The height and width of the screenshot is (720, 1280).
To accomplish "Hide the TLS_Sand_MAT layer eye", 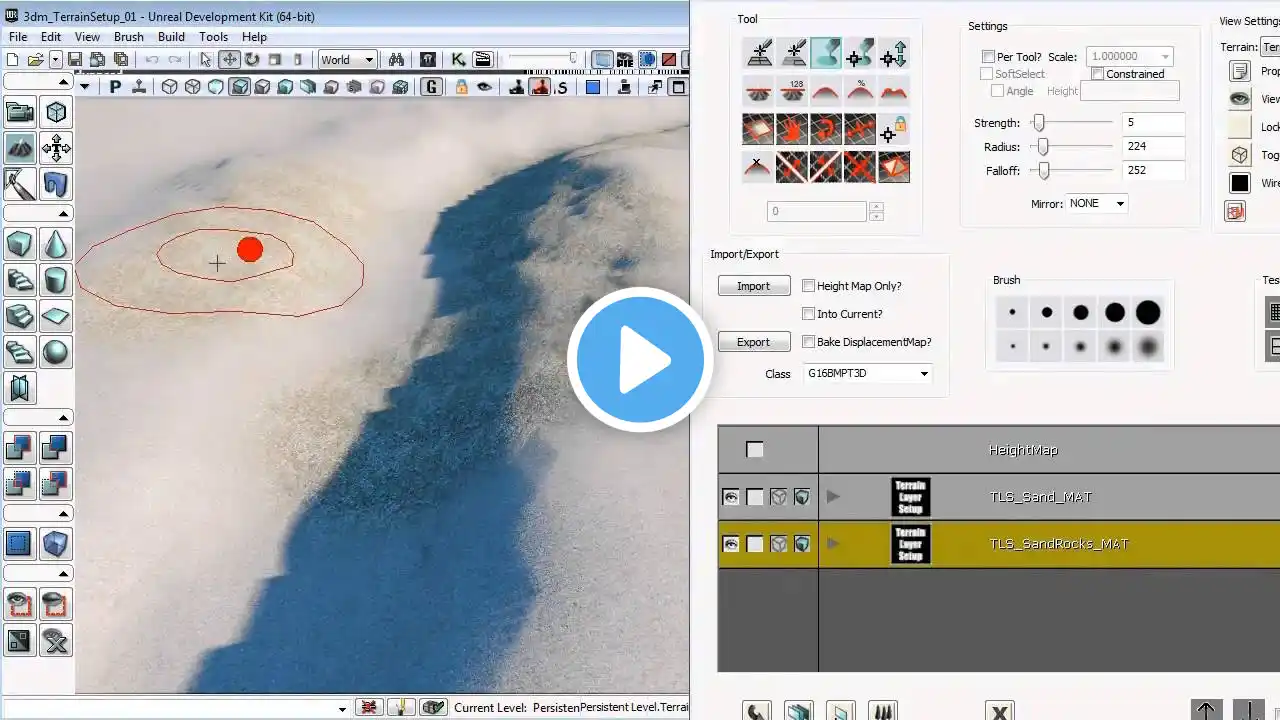I will pyautogui.click(x=731, y=497).
